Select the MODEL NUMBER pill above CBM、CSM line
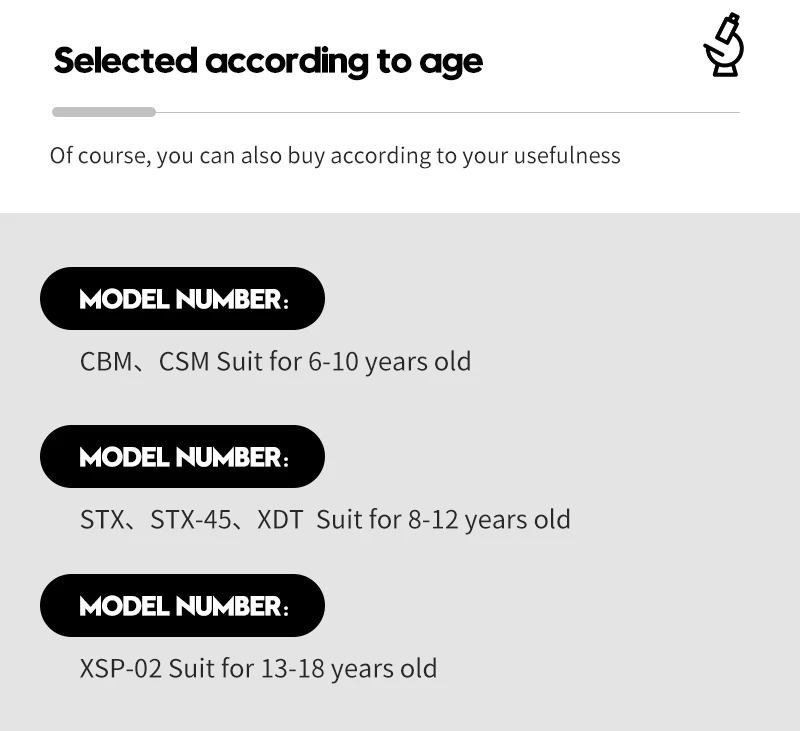800x731 pixels. pyautogui.click(x=182, y=298)
